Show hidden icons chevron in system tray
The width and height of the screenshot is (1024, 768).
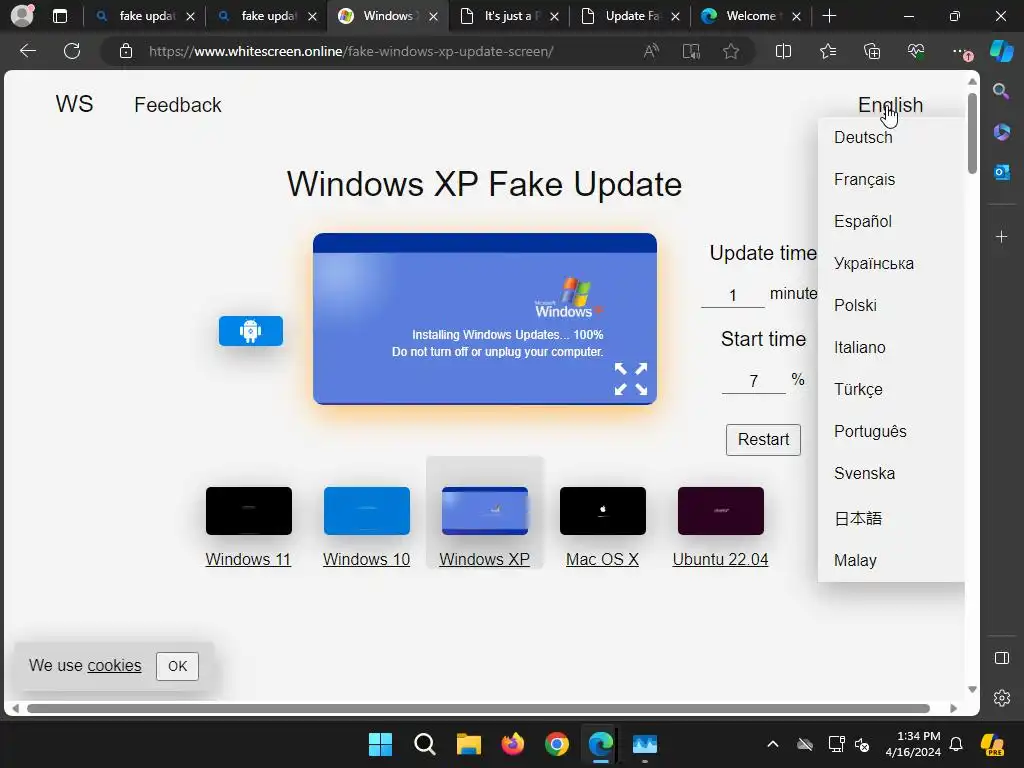[773, 744]
